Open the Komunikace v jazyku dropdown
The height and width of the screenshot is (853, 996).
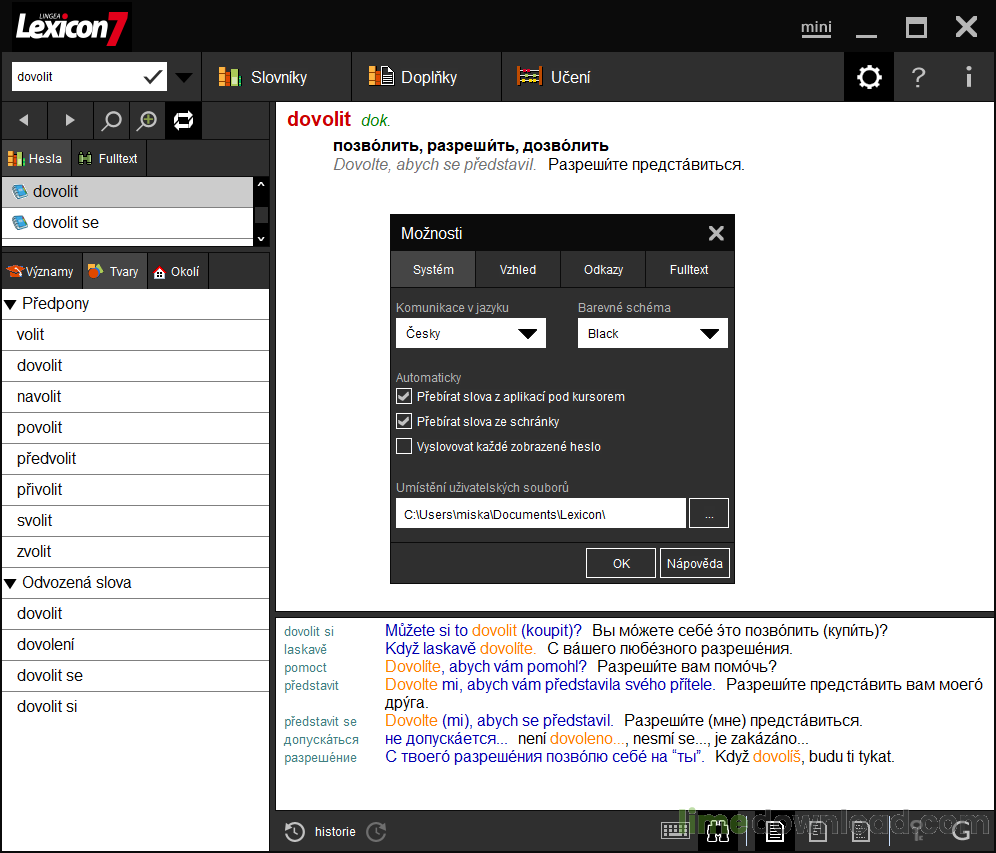pyautogui.click(x=471, y=333)
